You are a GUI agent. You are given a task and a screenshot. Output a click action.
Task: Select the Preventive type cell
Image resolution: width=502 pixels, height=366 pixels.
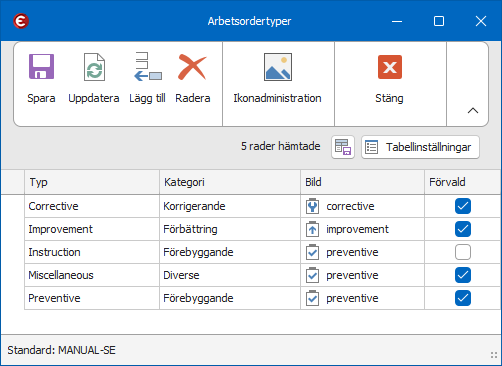tap(92, 298)
